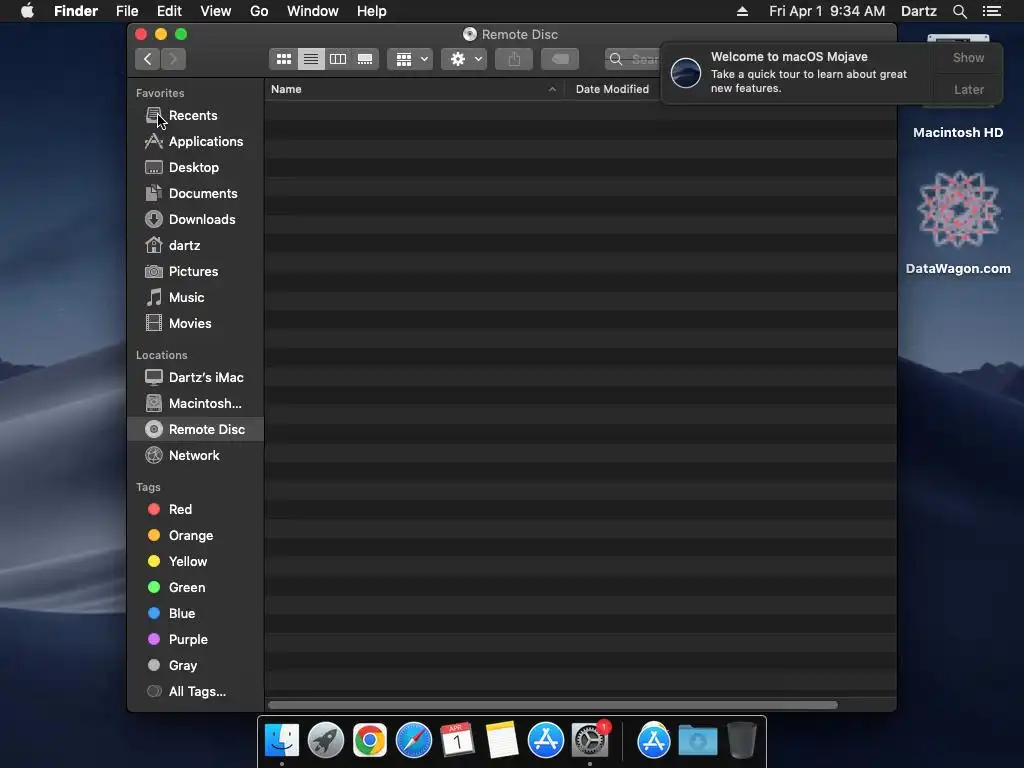
Task: Switch to icon view
Action: coord(284,59)
